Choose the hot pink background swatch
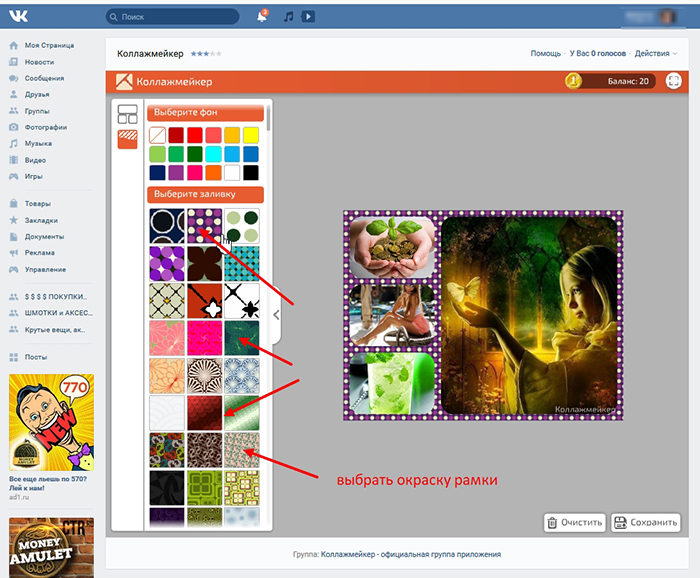This screenshot has width=700, height=578. (195, 172)
